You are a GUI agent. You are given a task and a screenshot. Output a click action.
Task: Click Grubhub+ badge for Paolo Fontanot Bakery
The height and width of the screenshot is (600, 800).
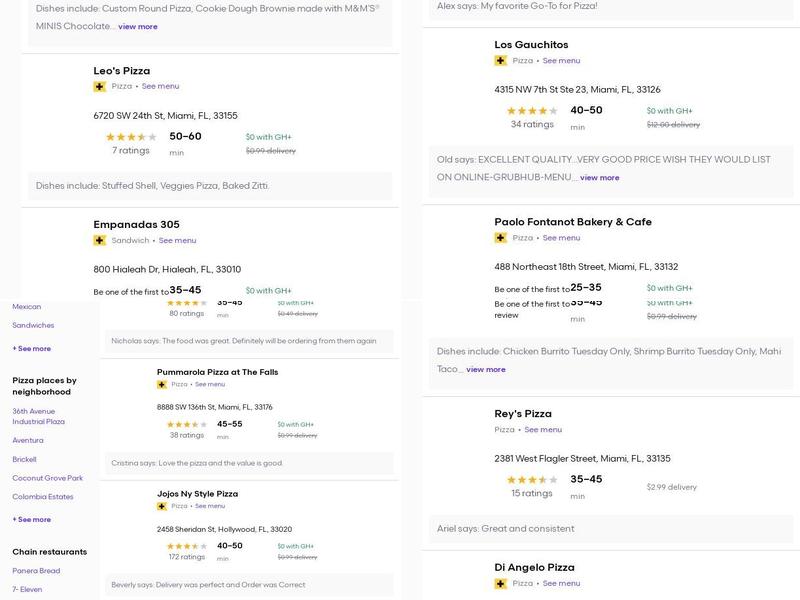(x=500, y=238)
